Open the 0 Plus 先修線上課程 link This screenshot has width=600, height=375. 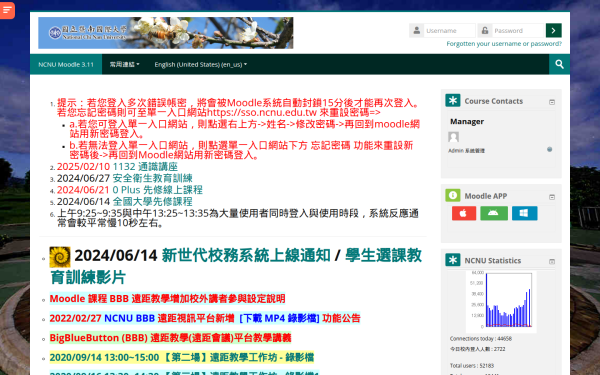(x=157, y=190)
